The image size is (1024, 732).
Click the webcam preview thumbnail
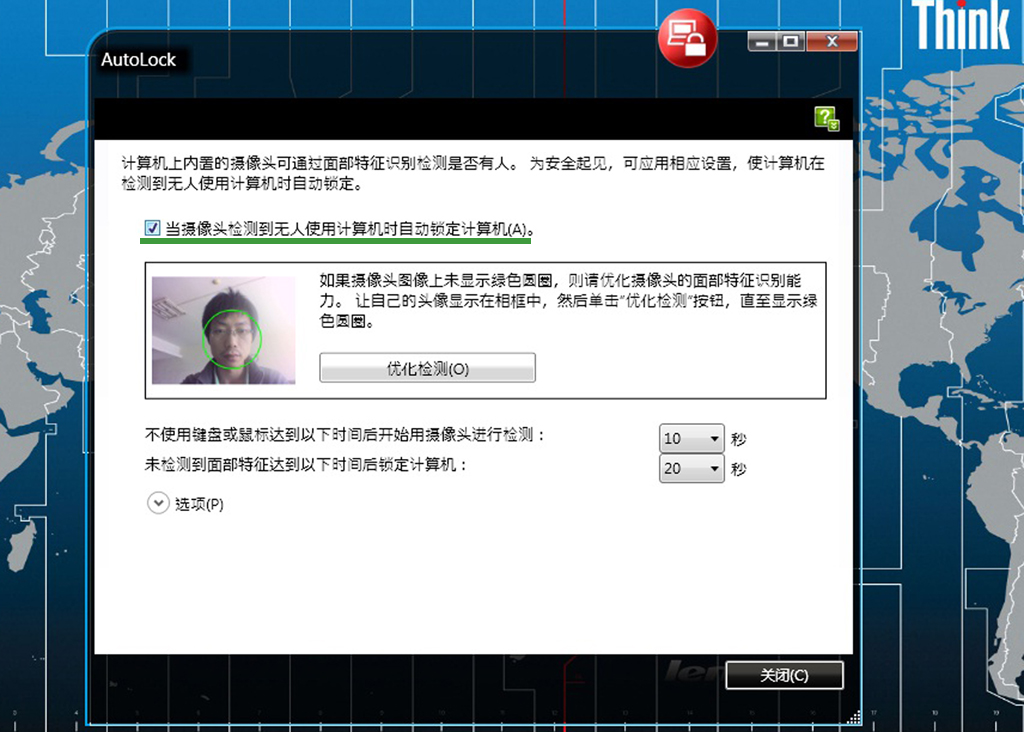[x=223, y=330]
